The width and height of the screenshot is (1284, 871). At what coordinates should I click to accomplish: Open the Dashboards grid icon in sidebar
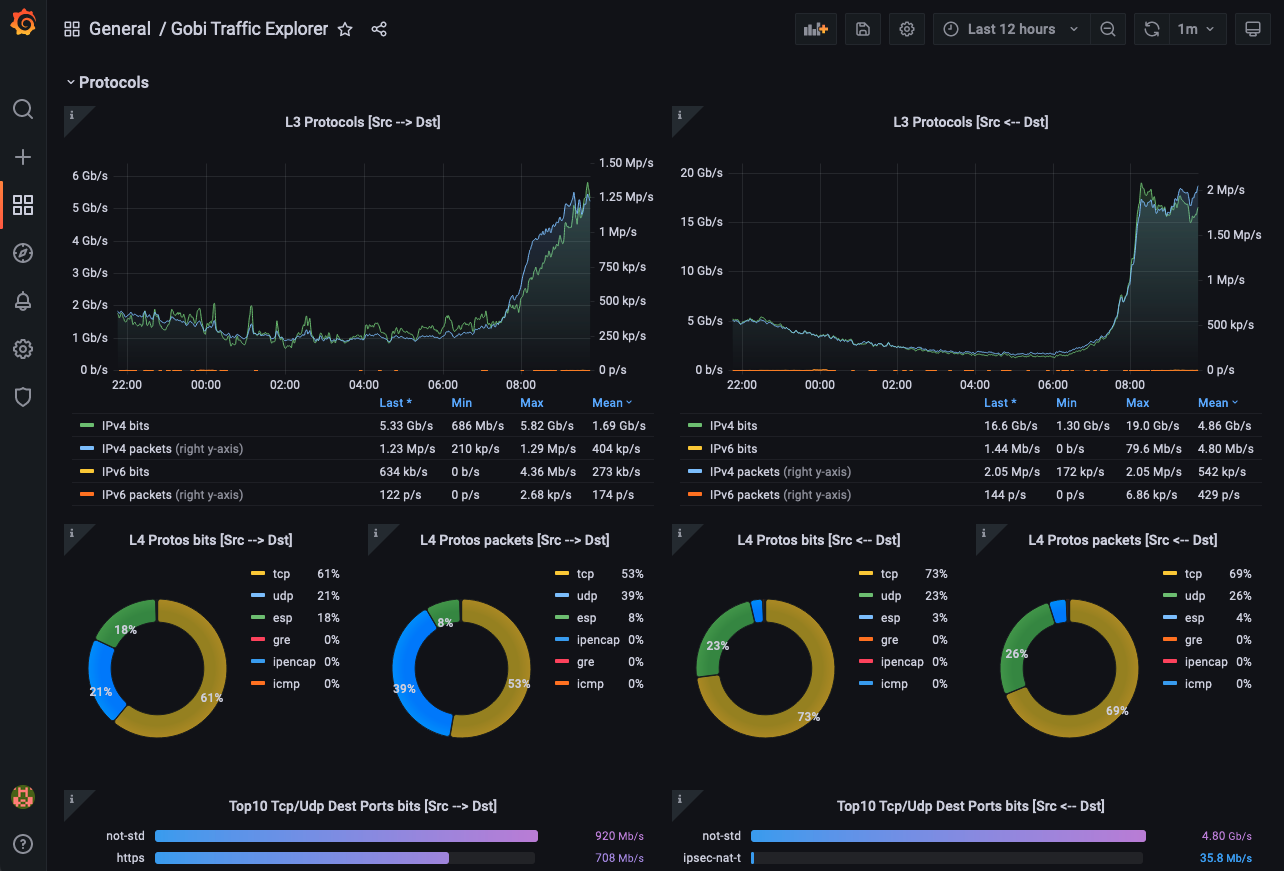pos(23,205)
